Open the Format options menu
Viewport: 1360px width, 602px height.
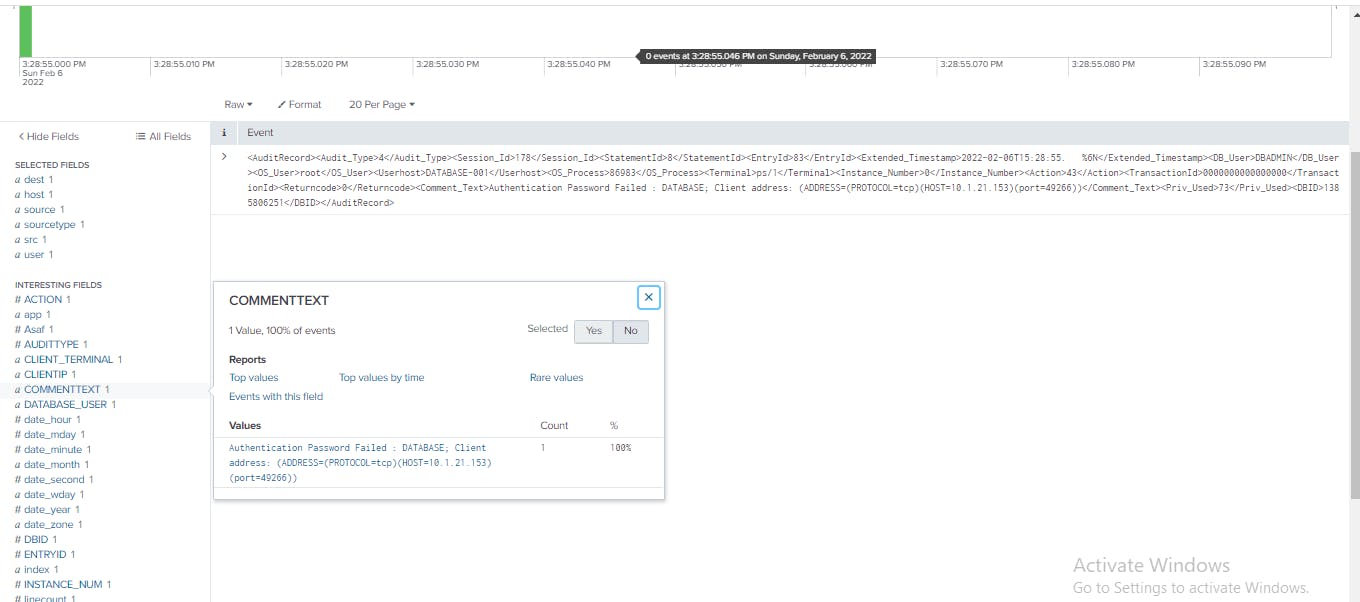300,104
